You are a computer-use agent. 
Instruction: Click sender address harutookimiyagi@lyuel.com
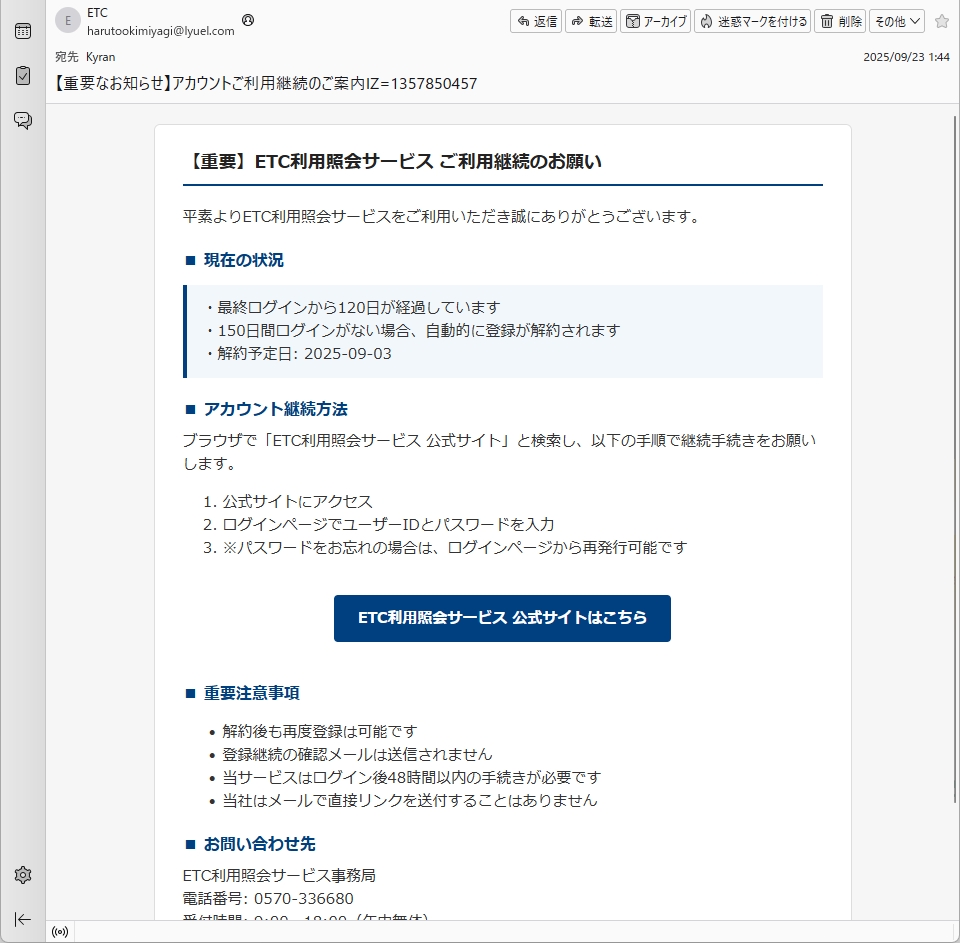(x=161, y=31)
